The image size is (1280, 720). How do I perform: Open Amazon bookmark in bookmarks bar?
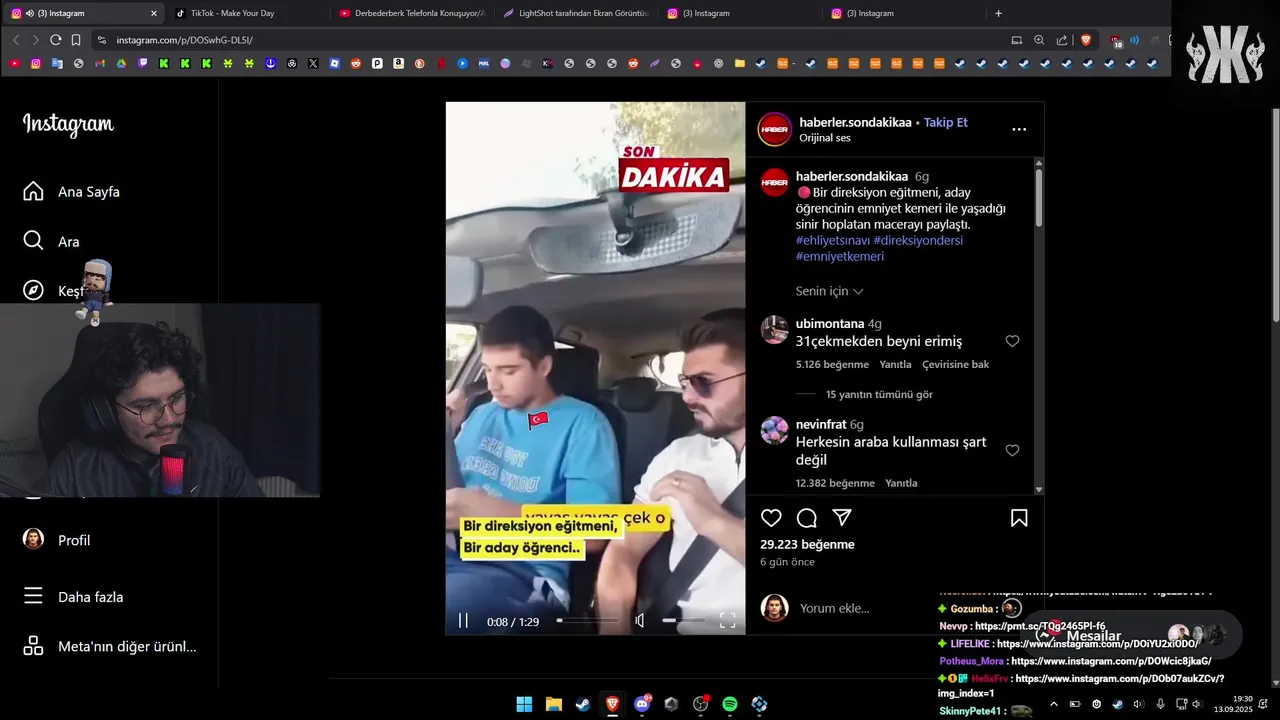[398, 63]
